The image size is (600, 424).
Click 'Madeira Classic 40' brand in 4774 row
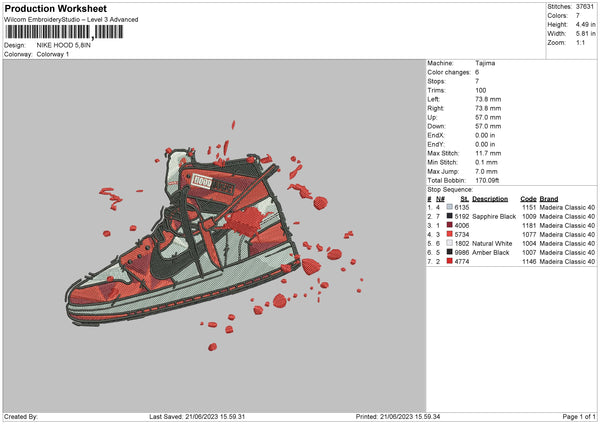(567, 261)
